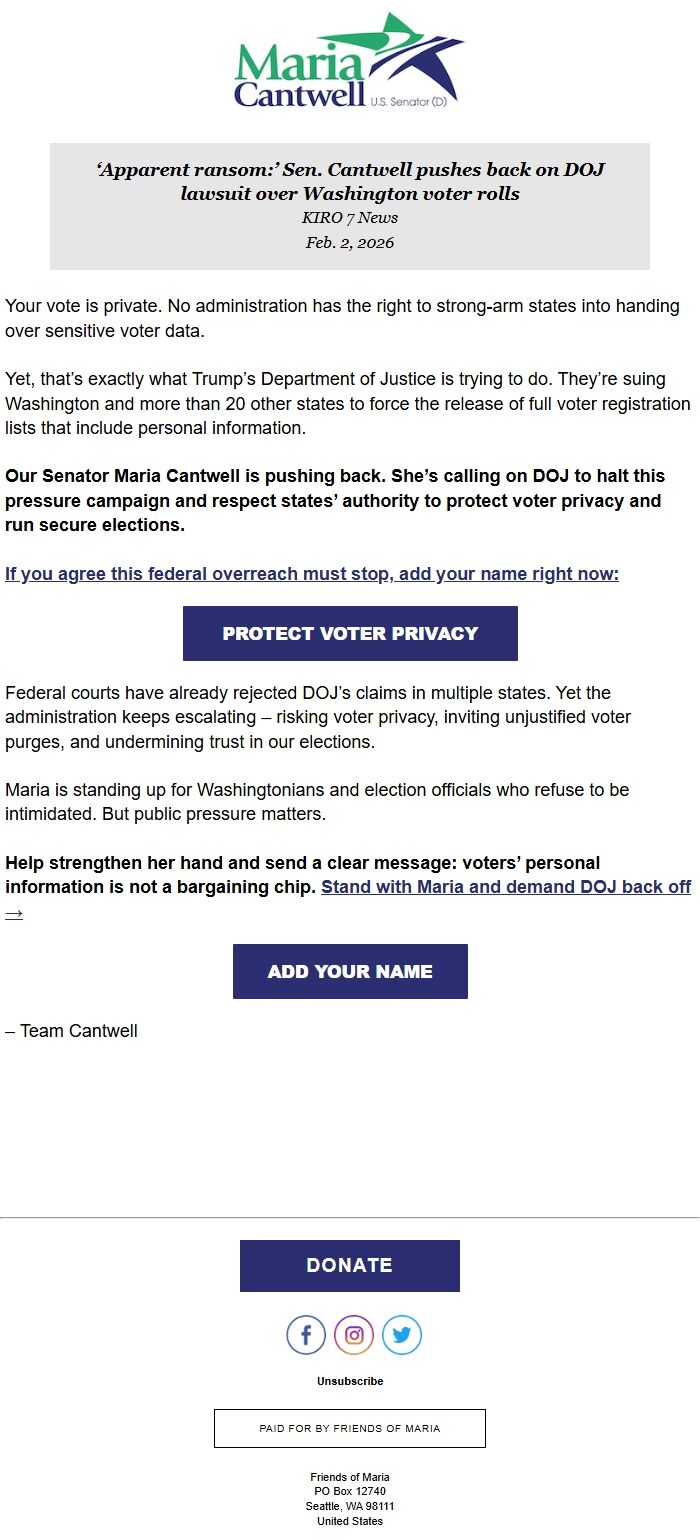Click the arrow after the DOJ link
Screen dimensions: 700x1540
[x=13, y=910]
